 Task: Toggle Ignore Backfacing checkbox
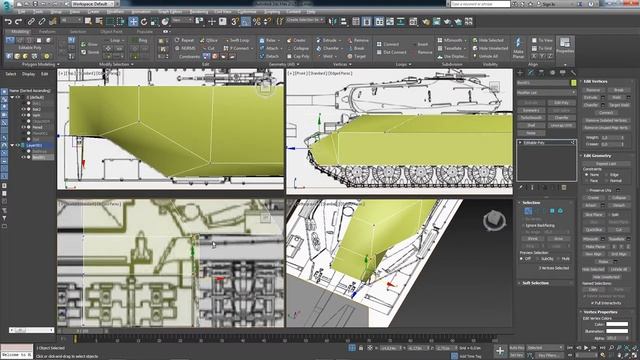point(524,225)
